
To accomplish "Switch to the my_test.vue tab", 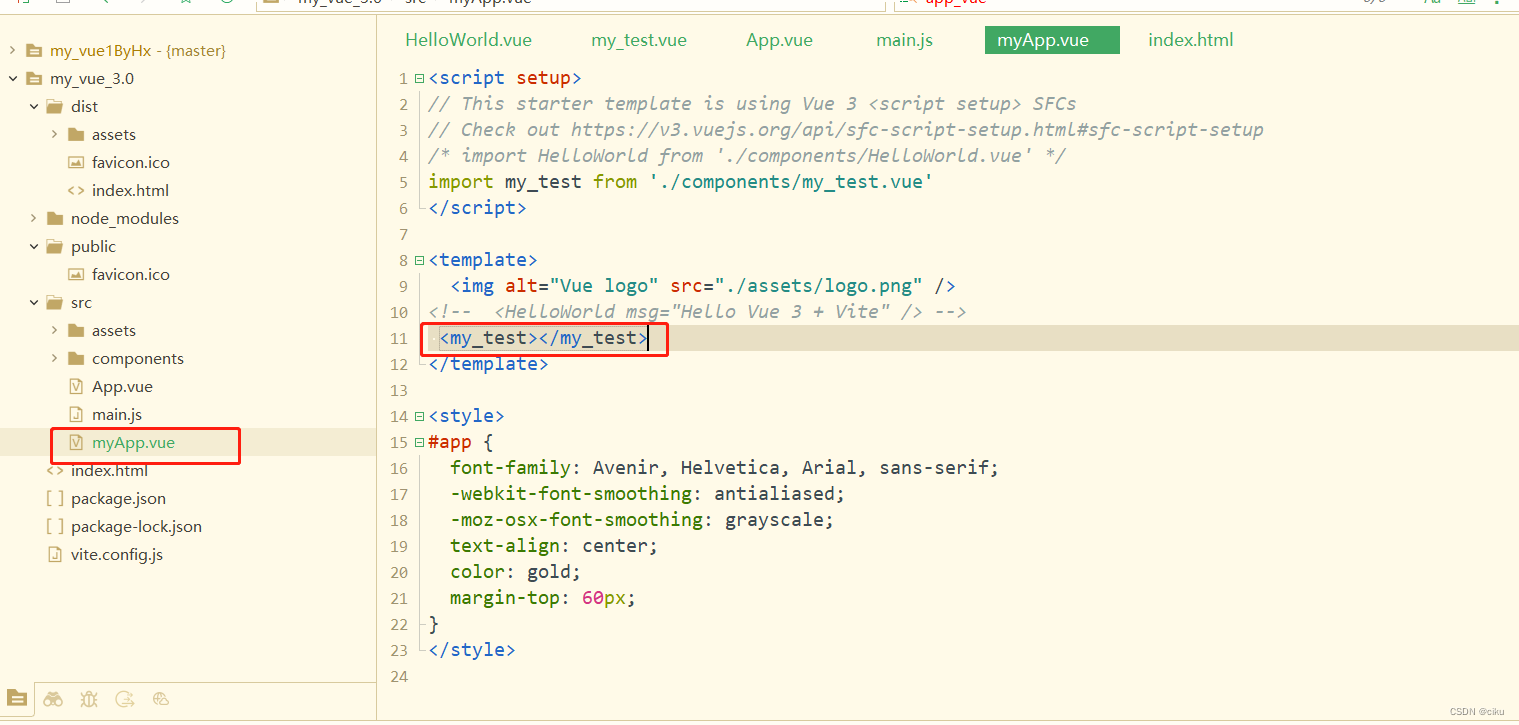I will tap(639, 40).
